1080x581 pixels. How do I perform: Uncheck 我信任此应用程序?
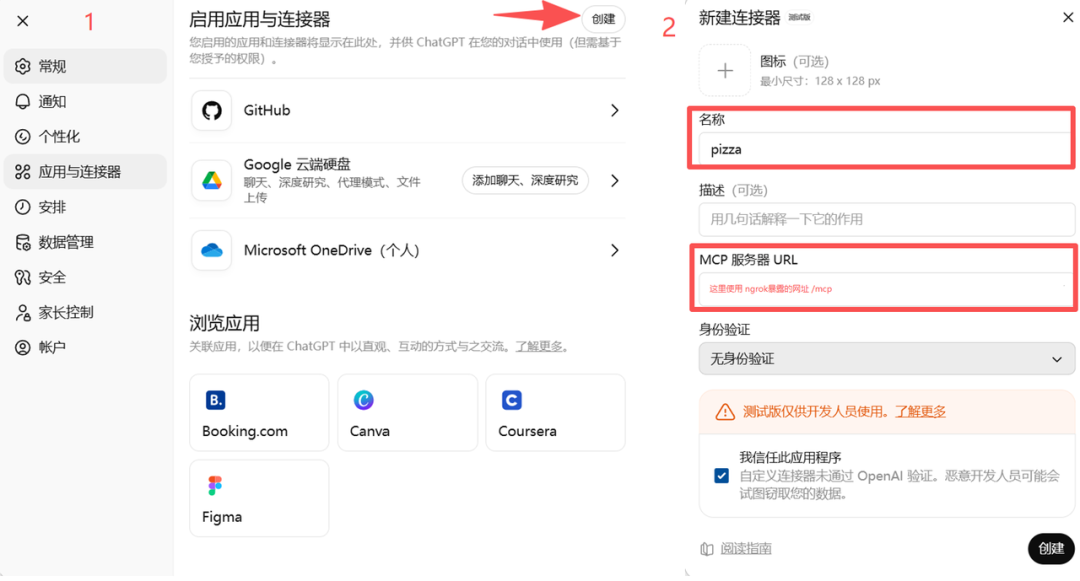(721, 475)
